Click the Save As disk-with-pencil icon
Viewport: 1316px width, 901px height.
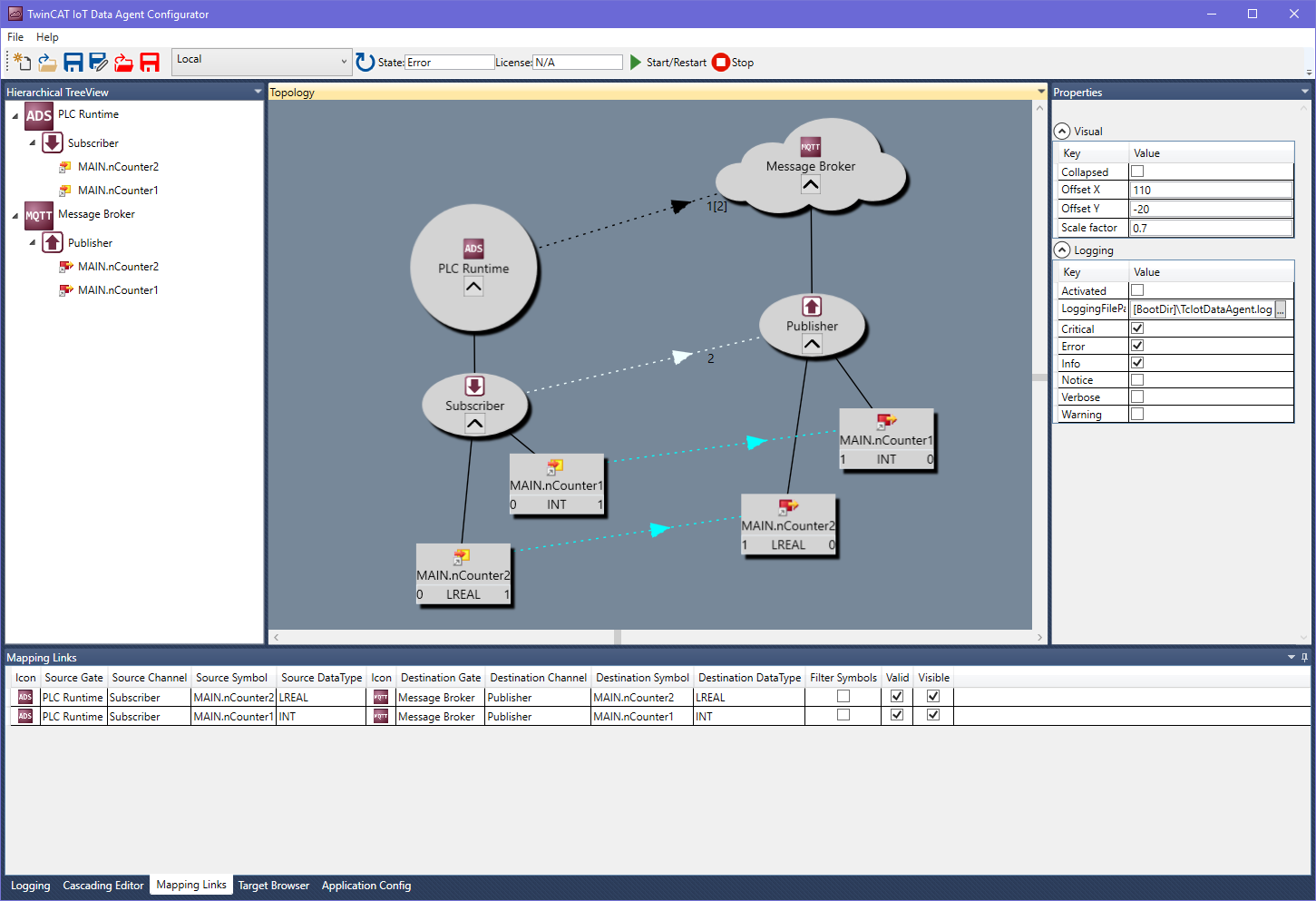click(x=98, y=63)
